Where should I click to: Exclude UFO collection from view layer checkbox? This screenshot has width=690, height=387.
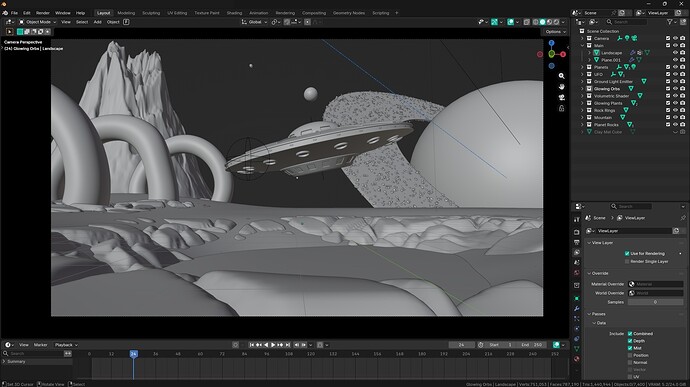668,74
